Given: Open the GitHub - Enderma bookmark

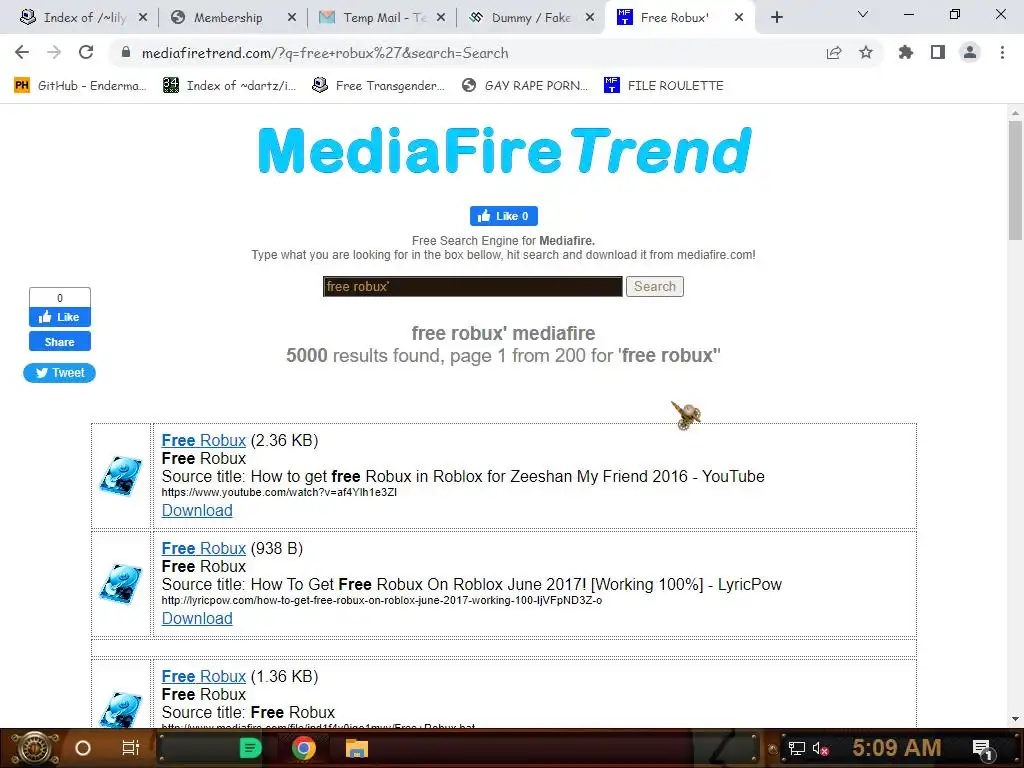Looking at the screenshot, I should click(x=81, y=86).
